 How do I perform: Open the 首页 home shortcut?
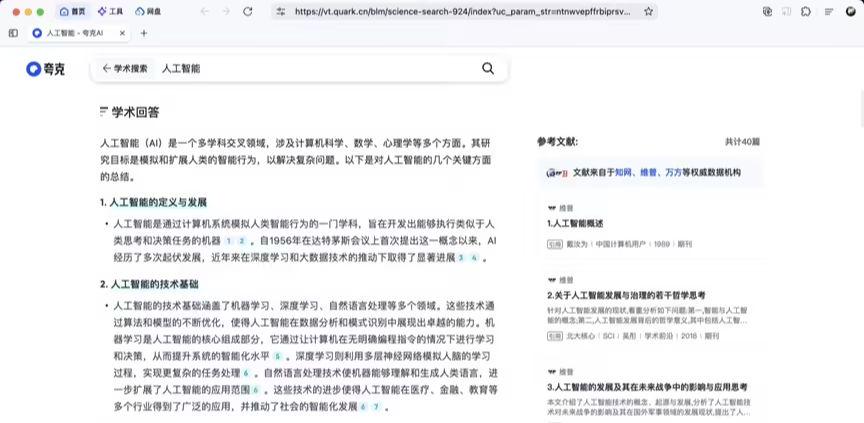pos(71,11)
